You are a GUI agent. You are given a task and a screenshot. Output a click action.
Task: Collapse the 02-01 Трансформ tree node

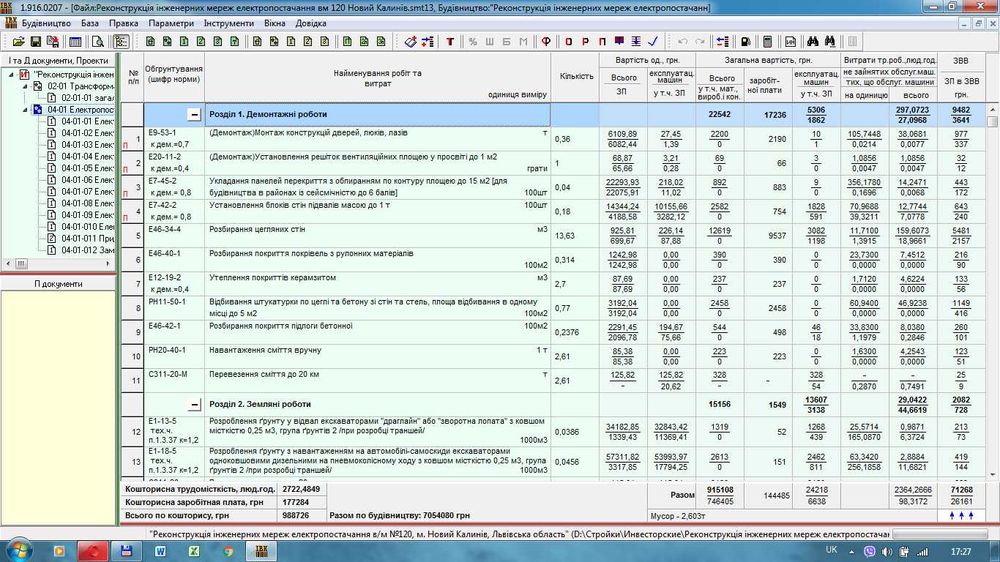pyautogui.click(x=26, y=86)
